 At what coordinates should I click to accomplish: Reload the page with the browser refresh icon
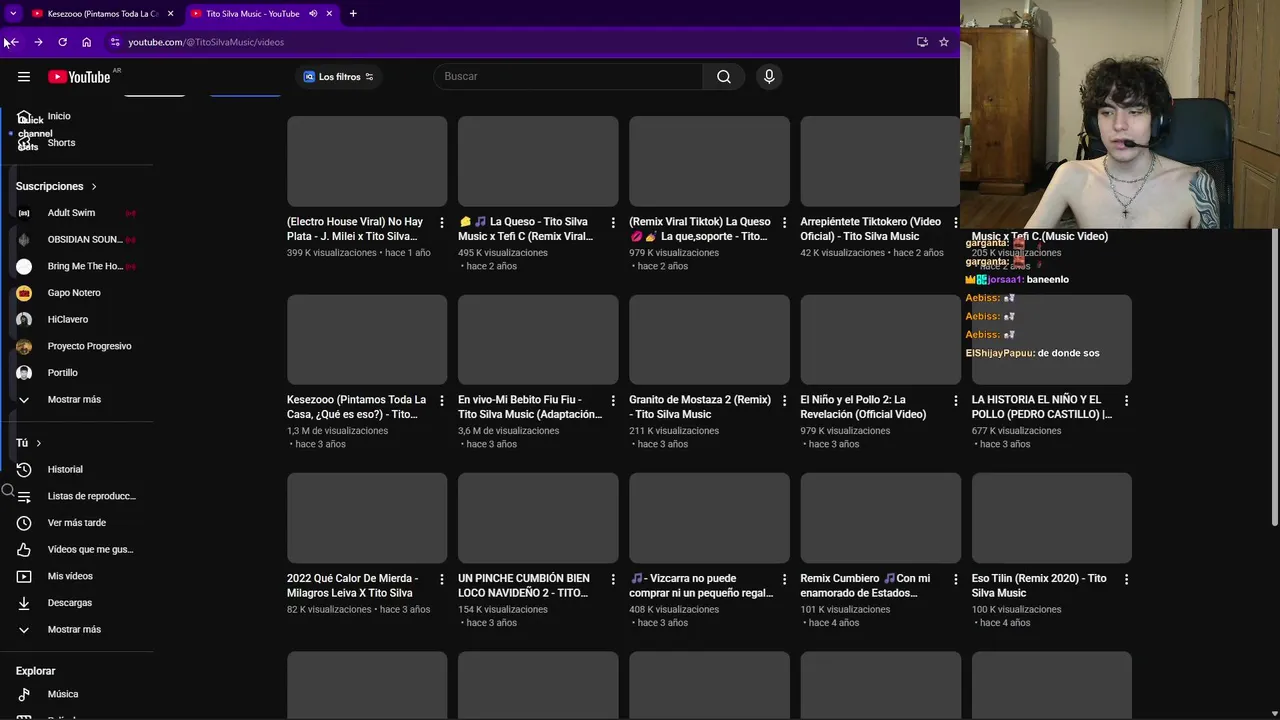click(x=62, y=42)
